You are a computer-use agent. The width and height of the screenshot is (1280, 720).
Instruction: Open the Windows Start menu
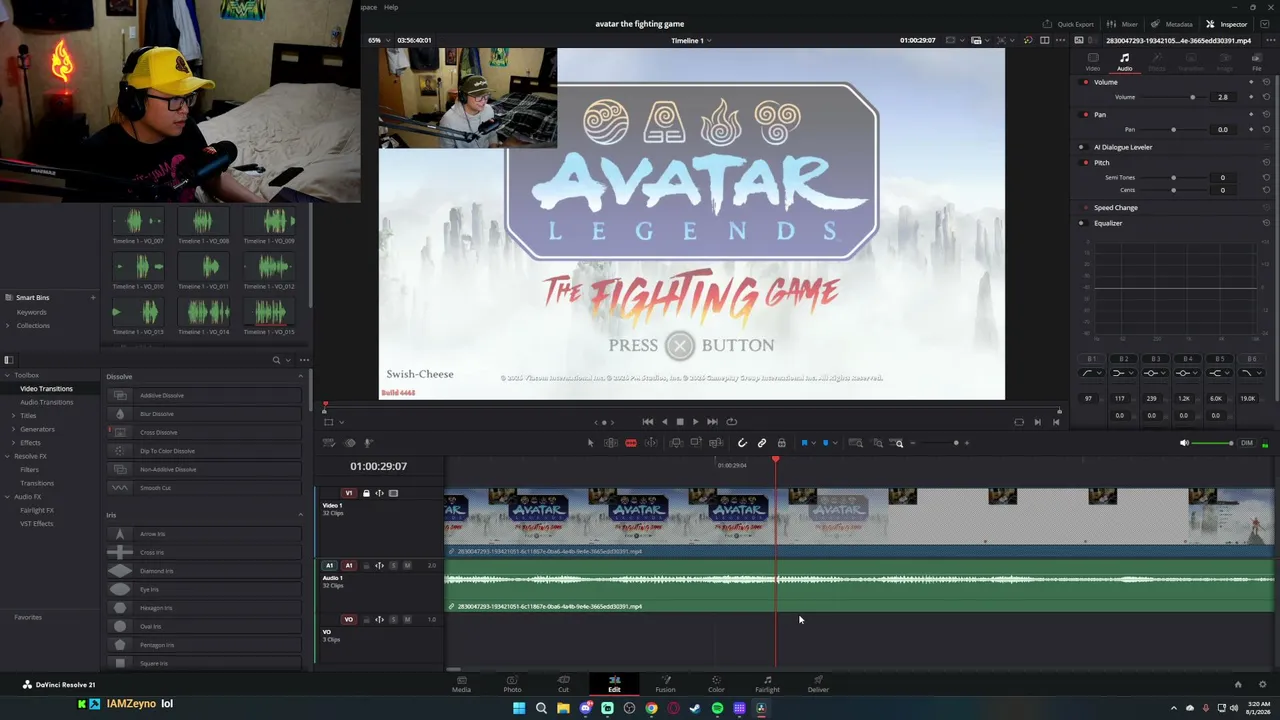coord(519,708)
